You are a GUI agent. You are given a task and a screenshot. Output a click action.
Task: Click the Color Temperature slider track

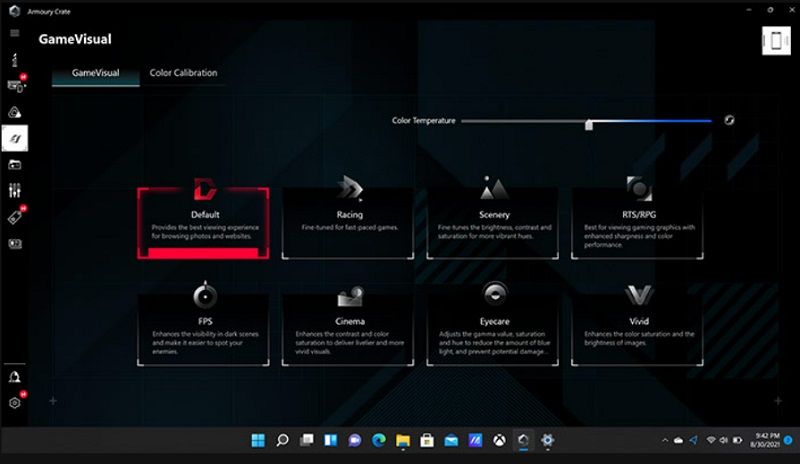coord(586,121)
